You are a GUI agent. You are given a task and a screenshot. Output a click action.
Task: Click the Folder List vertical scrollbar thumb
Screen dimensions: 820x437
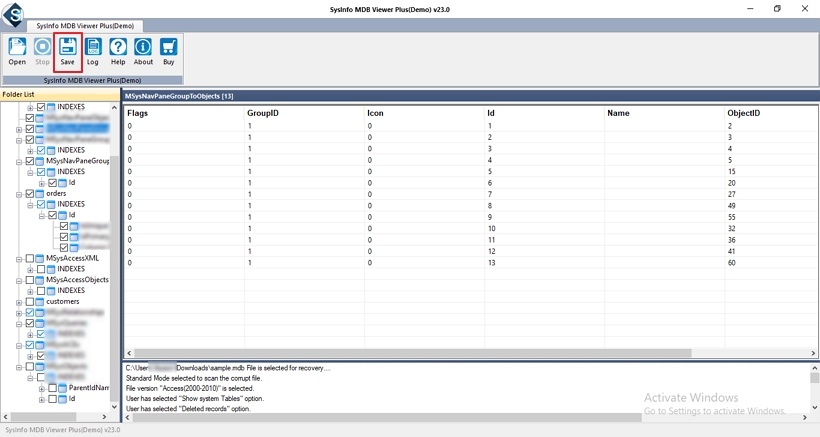pos(114,277)
